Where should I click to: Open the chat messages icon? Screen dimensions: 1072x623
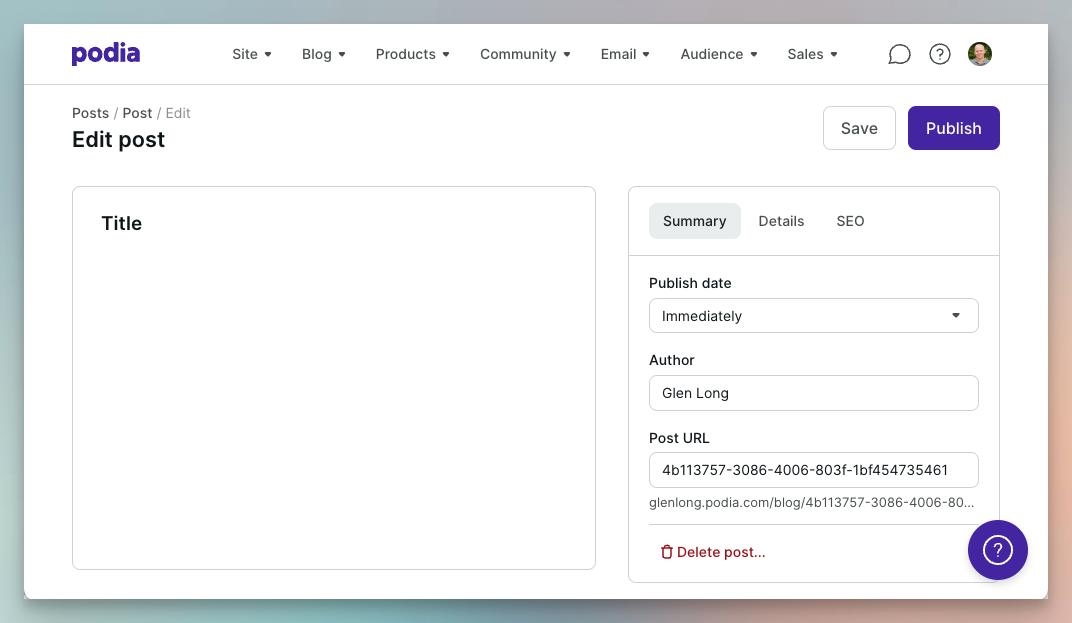pos(899,54)
